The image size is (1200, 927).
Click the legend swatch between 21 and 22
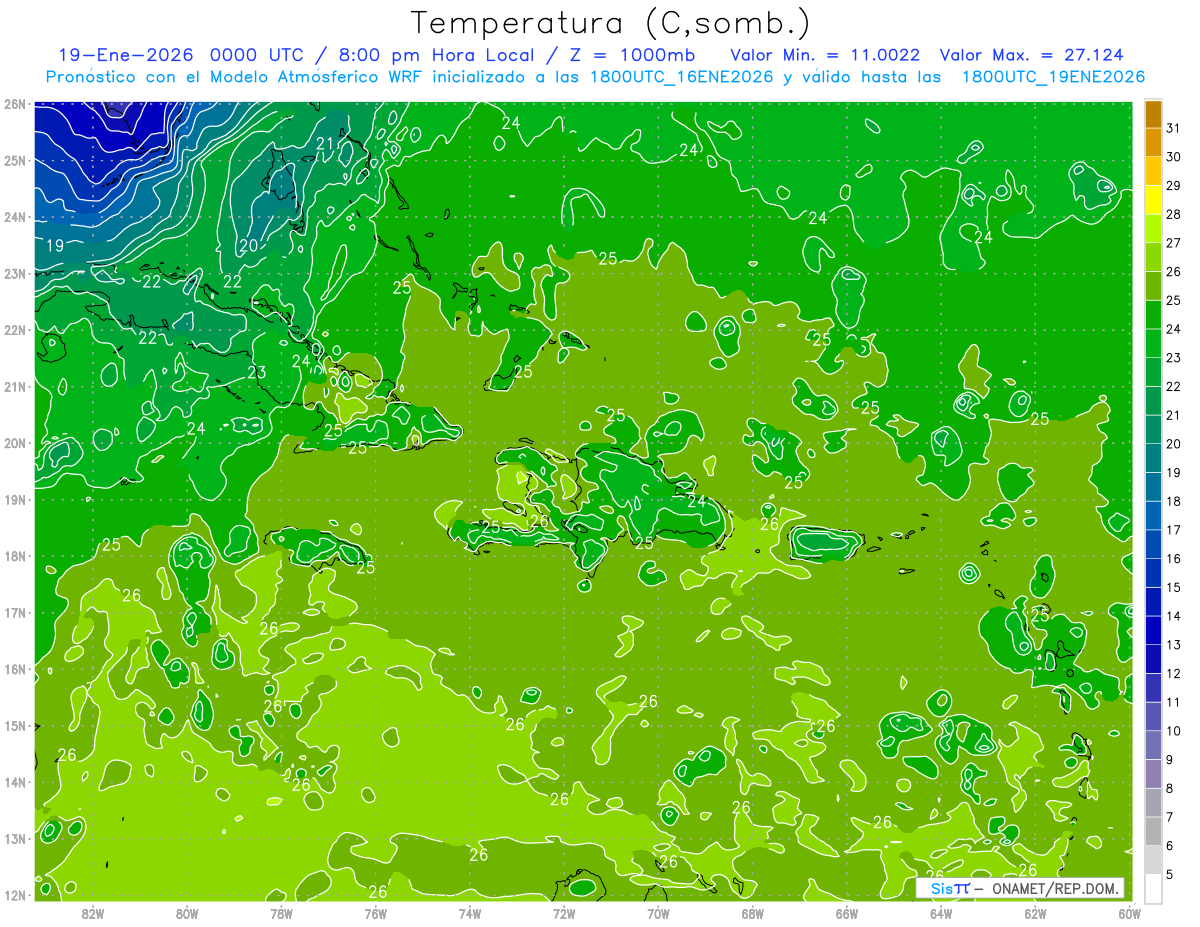1153,401
